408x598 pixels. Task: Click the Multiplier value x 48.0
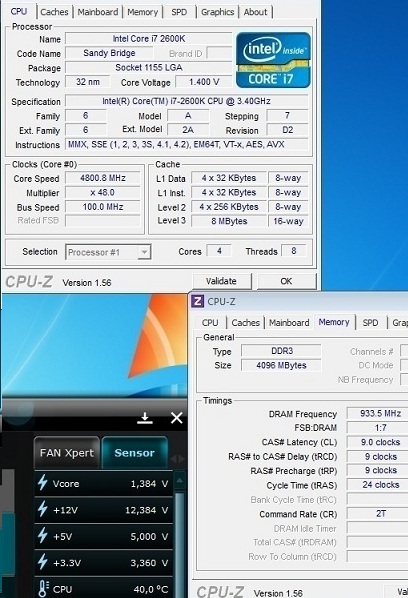coord(103,193)
